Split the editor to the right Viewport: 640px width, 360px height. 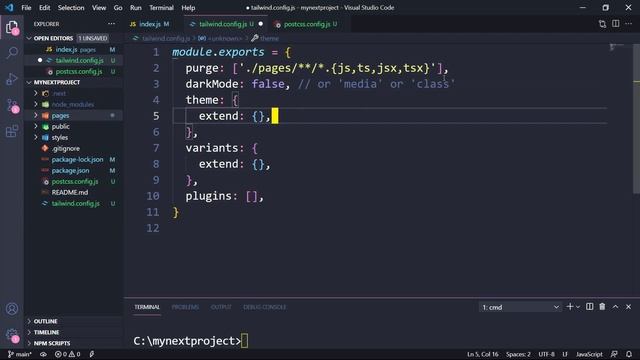pyautogui.click(x=616, y=24)
